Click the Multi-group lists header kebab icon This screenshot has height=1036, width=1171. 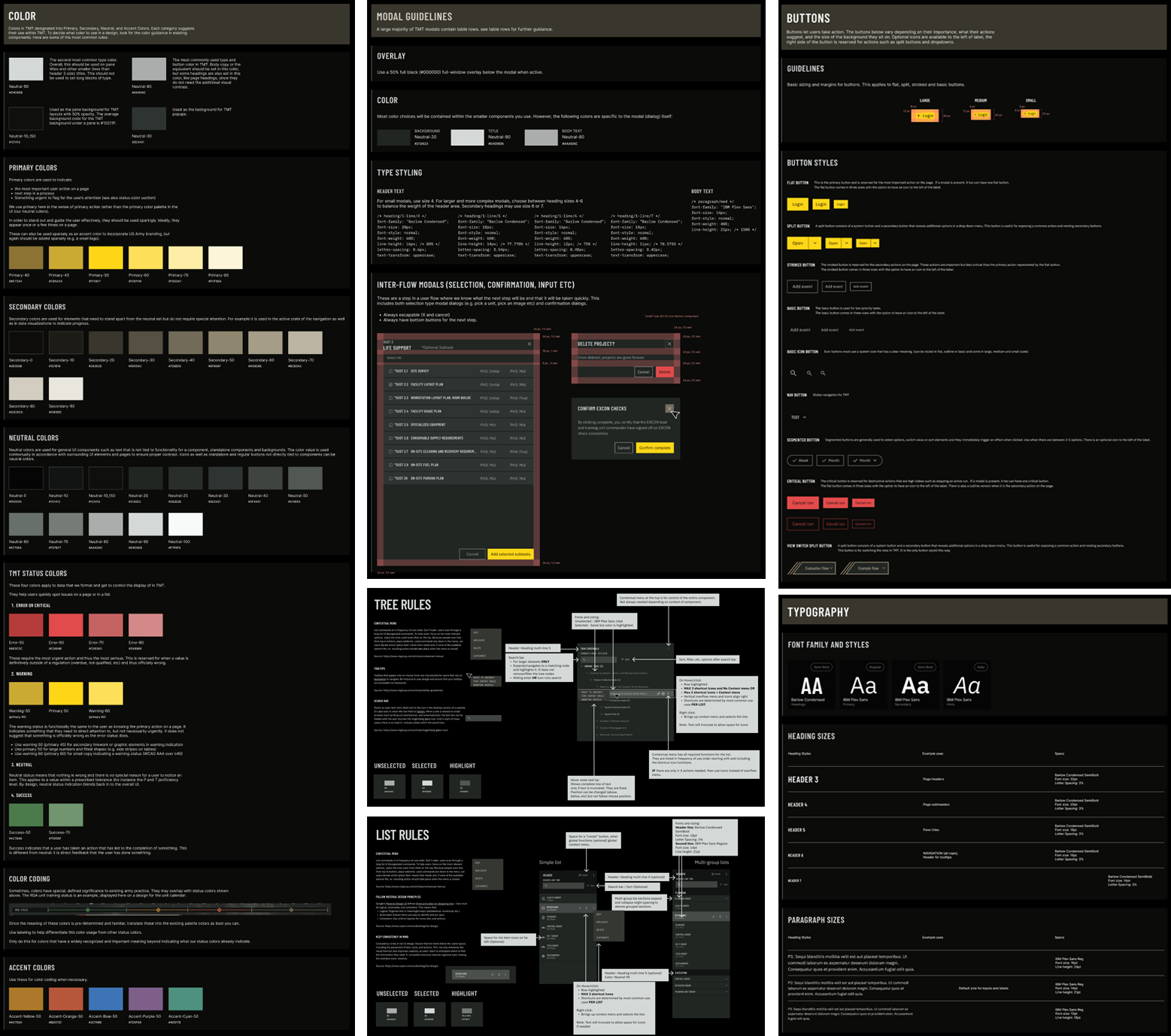[727, 874]
